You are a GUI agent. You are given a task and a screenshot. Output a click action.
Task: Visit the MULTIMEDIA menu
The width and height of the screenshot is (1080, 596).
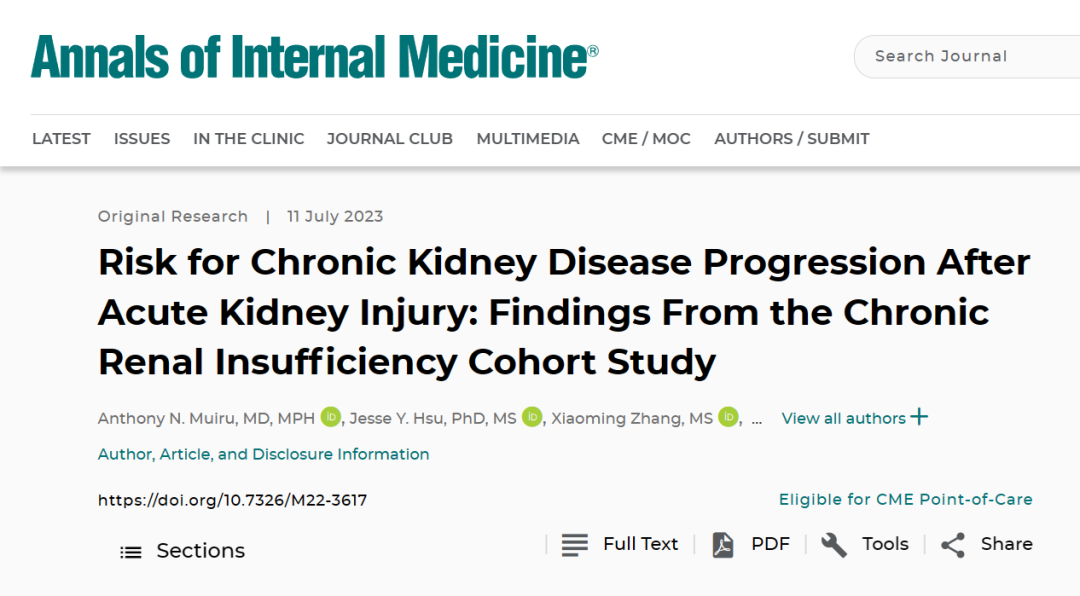528,138
